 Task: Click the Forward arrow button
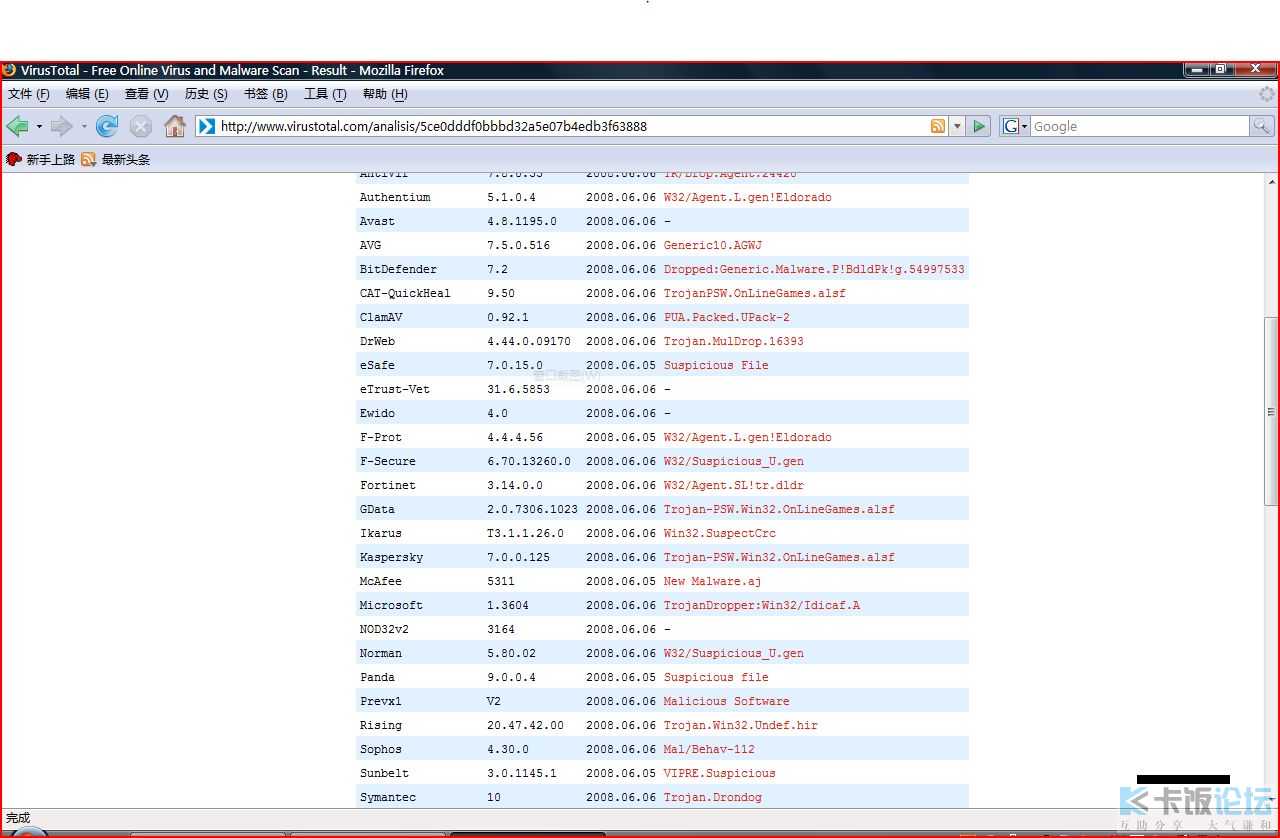[x=61, y=126]
